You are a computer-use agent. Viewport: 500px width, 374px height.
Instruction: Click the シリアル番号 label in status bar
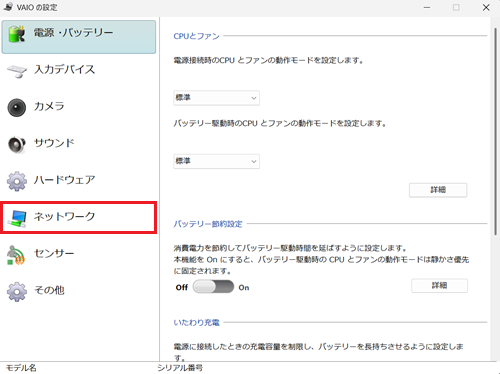[180, 368]
